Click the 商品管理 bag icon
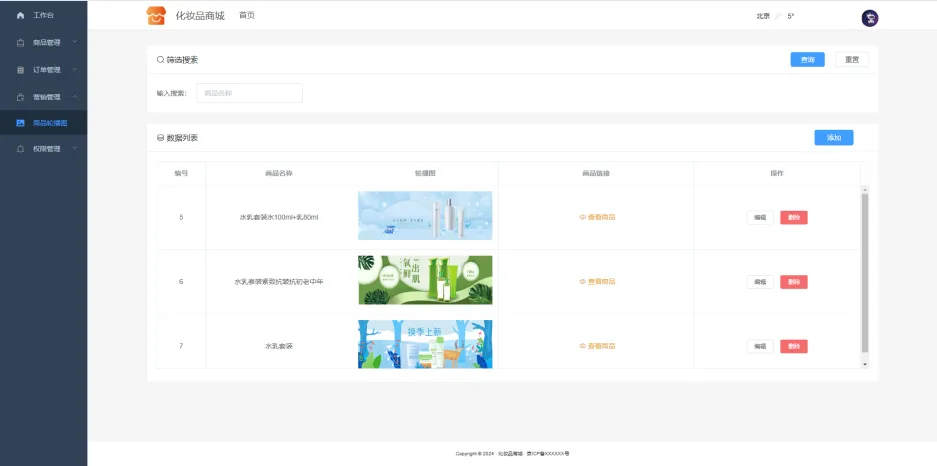Screen dimensions: 937x466 click(20, 43)
